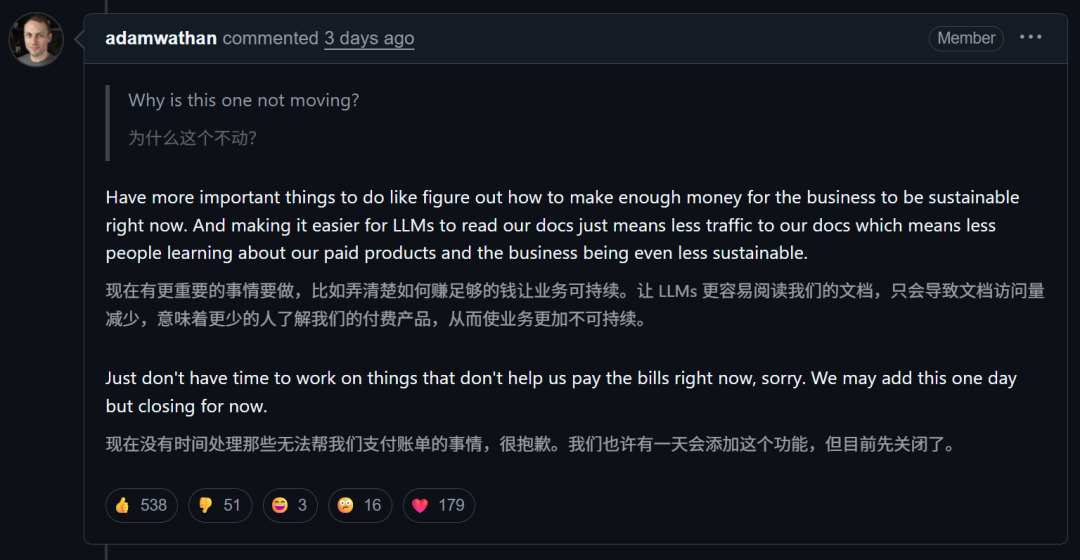Screen dimensions: 1080x560
Task: Click the paragraph starting "Just don't have time"
Action: pyautogui.click(x=560, y=392)
